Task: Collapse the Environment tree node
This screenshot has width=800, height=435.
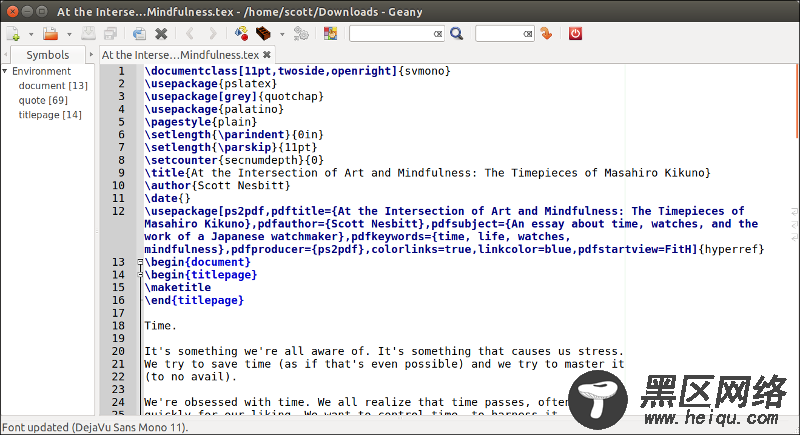Action: (x=5, y=71)
